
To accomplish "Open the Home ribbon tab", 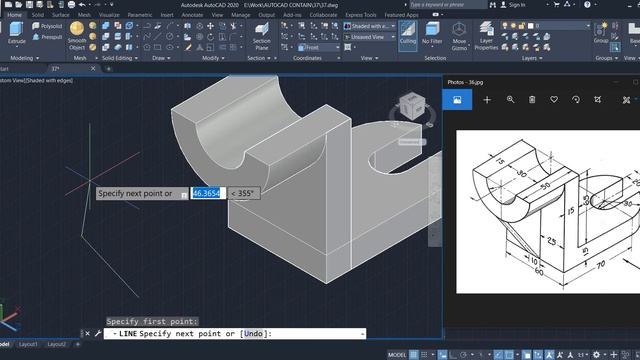I will point(14,15).
